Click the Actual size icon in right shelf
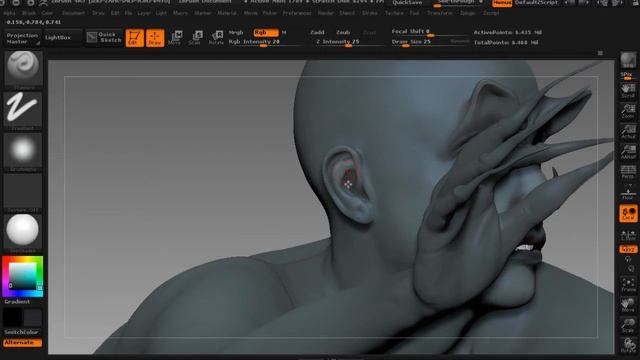Viewport: 640px width, 360px height. point(628,132)
